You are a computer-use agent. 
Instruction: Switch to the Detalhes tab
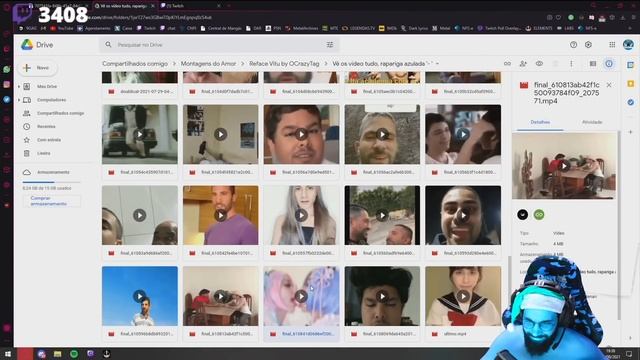click(540, 122)
